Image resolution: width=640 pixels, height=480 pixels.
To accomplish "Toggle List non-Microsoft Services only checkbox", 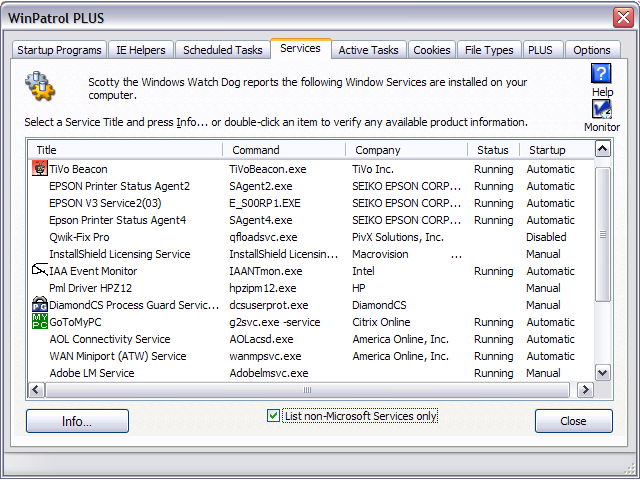I will [x=274, y=416].
